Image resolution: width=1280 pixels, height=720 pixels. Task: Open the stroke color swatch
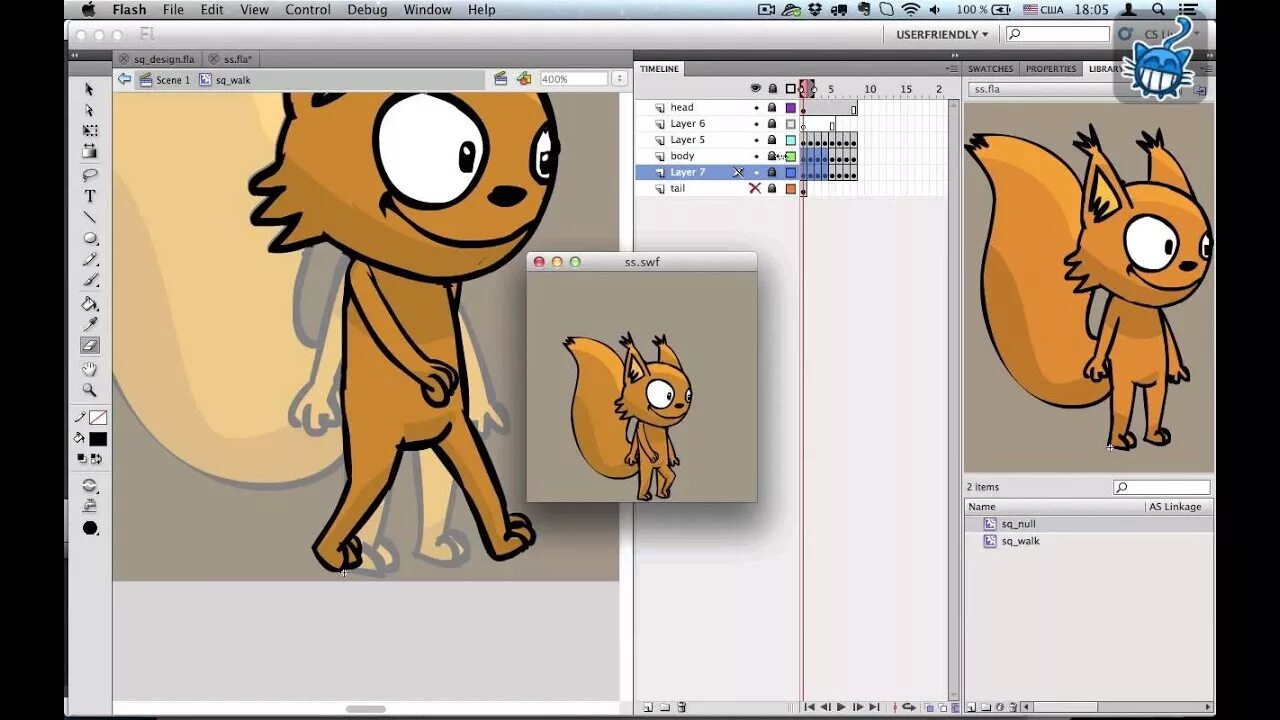pyautogui.click(x=97, y=418)
